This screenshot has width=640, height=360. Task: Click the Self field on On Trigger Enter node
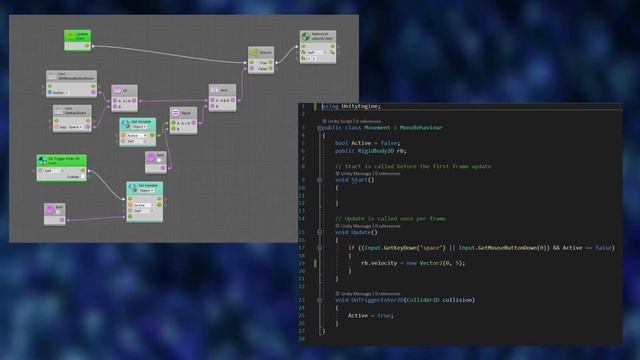coord(53,171)
